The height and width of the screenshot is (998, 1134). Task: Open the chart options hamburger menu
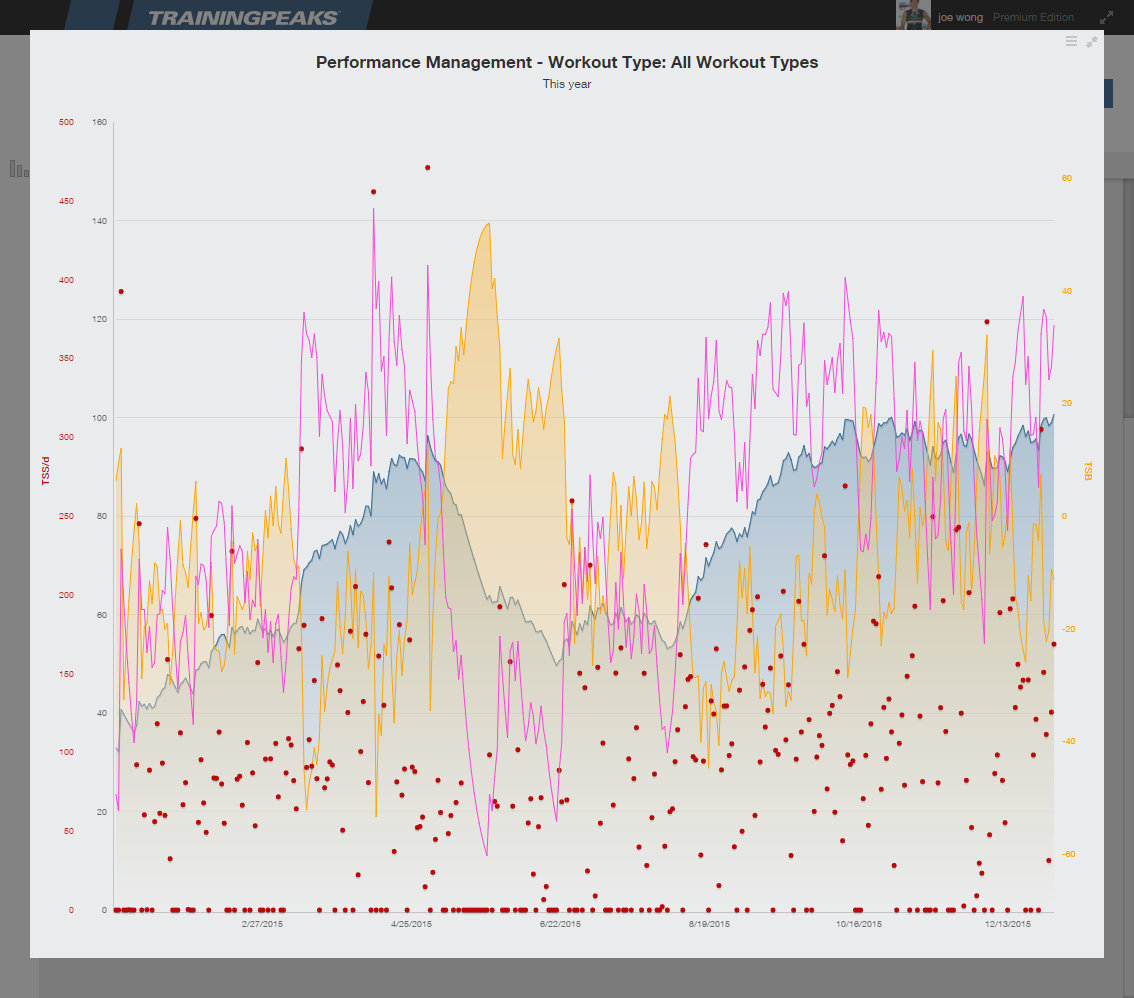pyautogui.click(x=1071, y=42)
